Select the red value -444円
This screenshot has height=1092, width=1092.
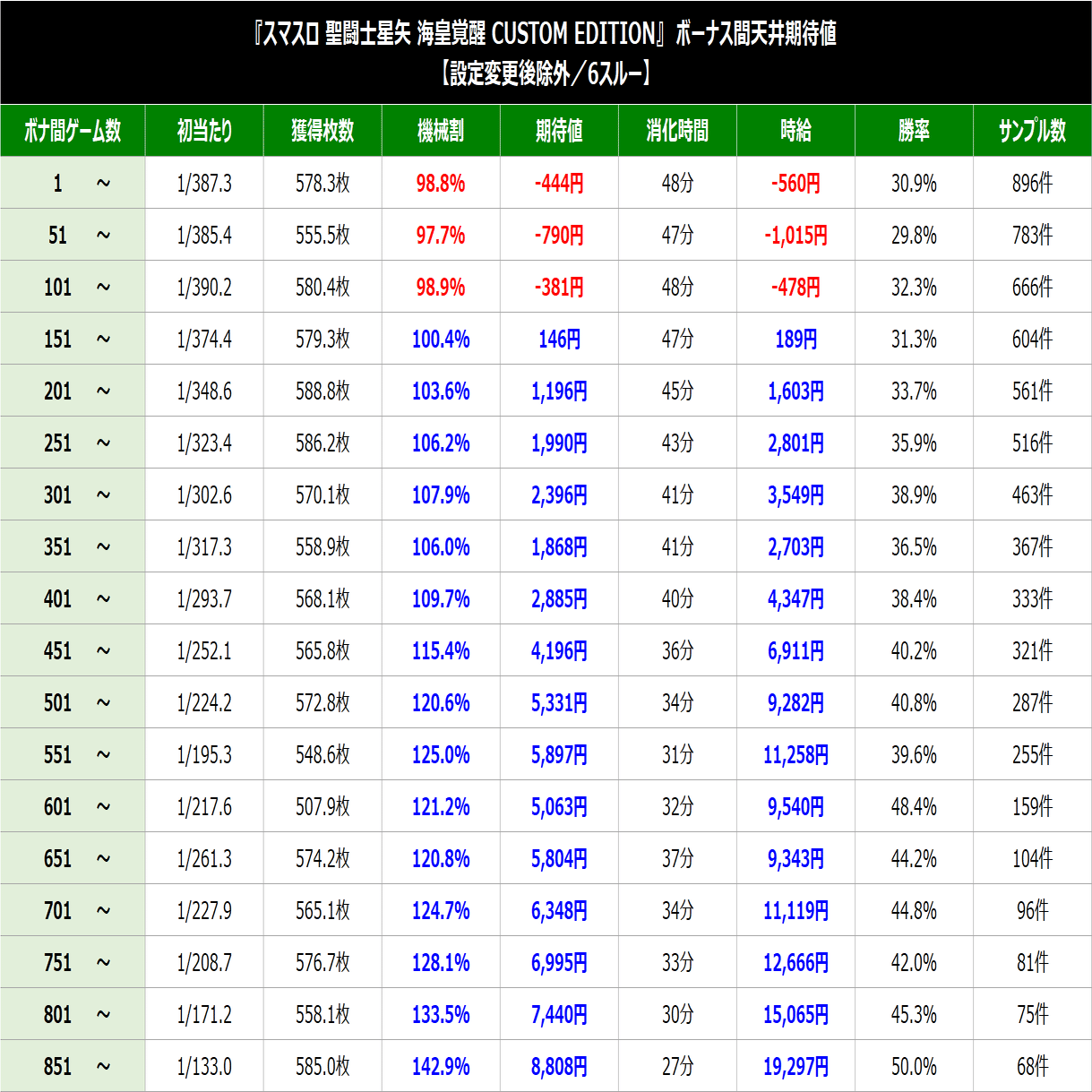(x=559, y=184)
